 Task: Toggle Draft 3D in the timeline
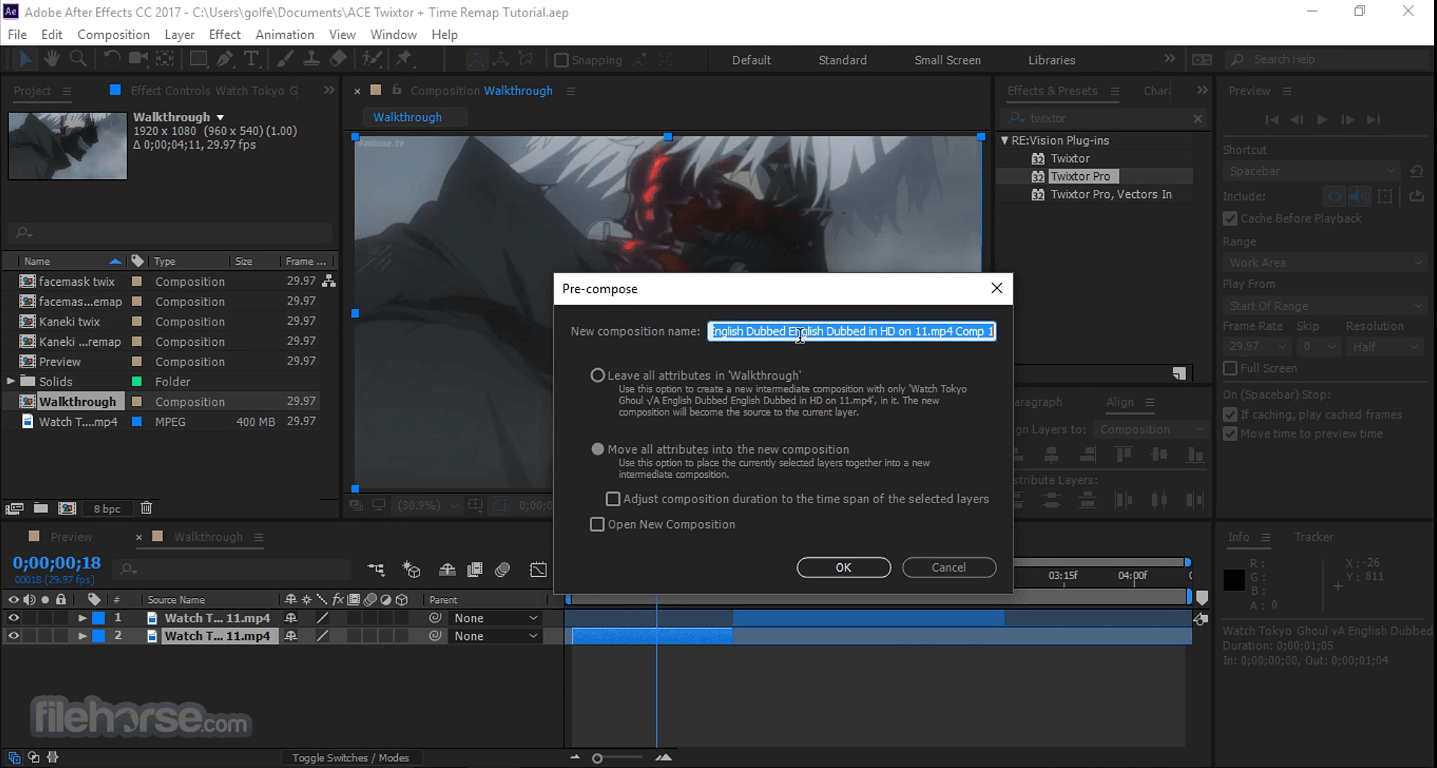(x=412, y=570)
